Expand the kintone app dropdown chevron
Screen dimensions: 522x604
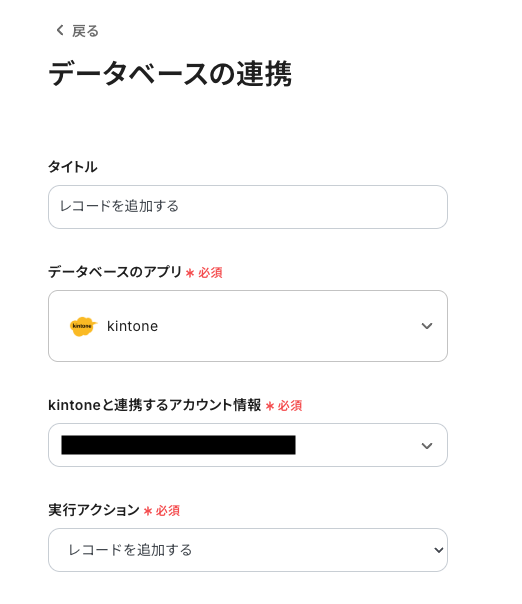pyautogui.click(x=426, y=326)
